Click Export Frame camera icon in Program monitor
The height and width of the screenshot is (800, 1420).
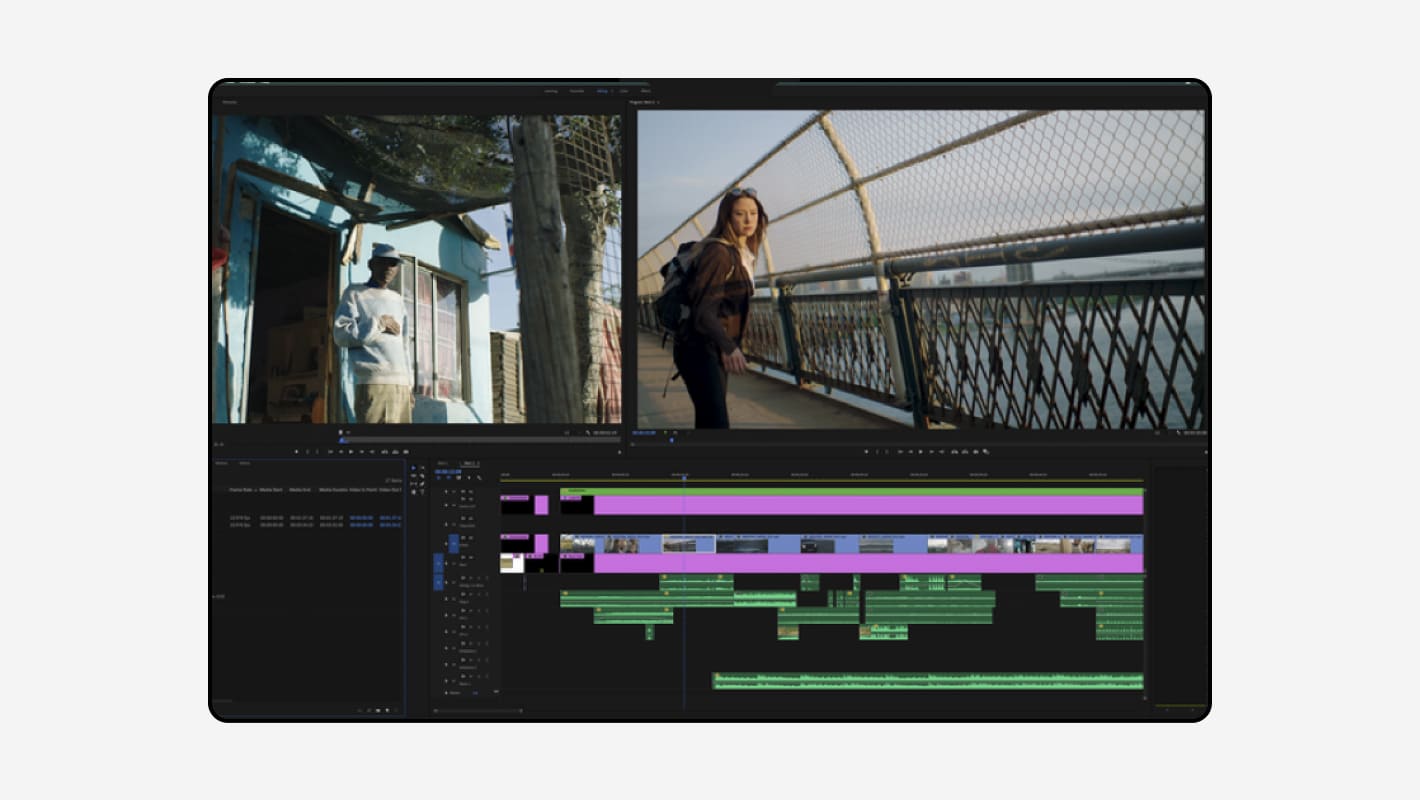pyautogui.click(x=976, y=451)
